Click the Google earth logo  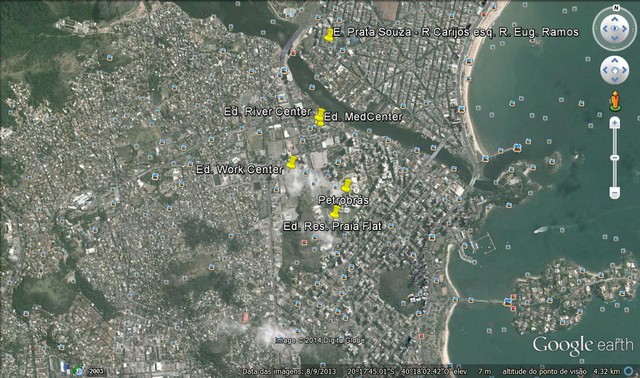point(583,345)
